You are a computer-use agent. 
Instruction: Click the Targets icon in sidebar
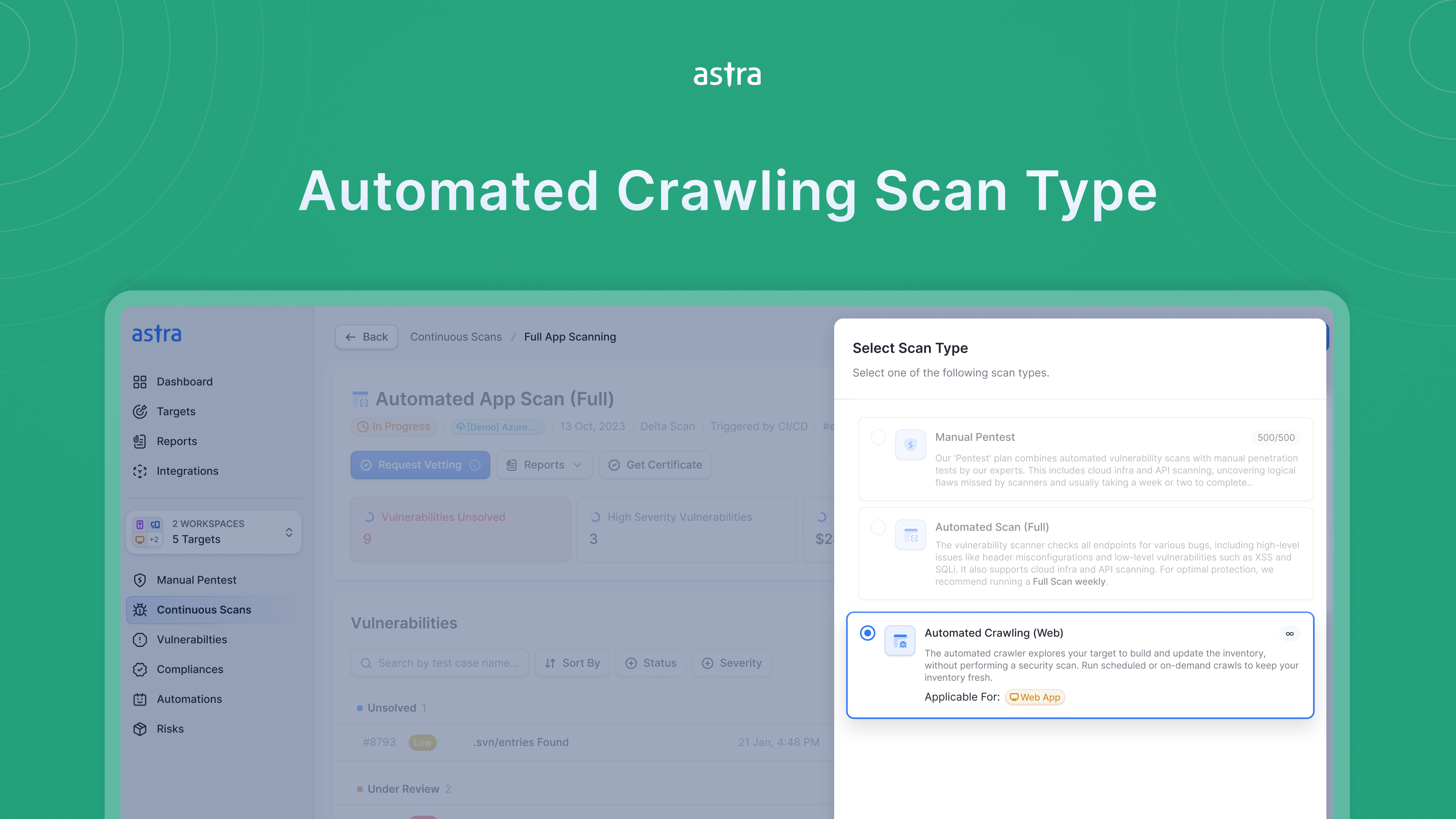tap(140, 411)
